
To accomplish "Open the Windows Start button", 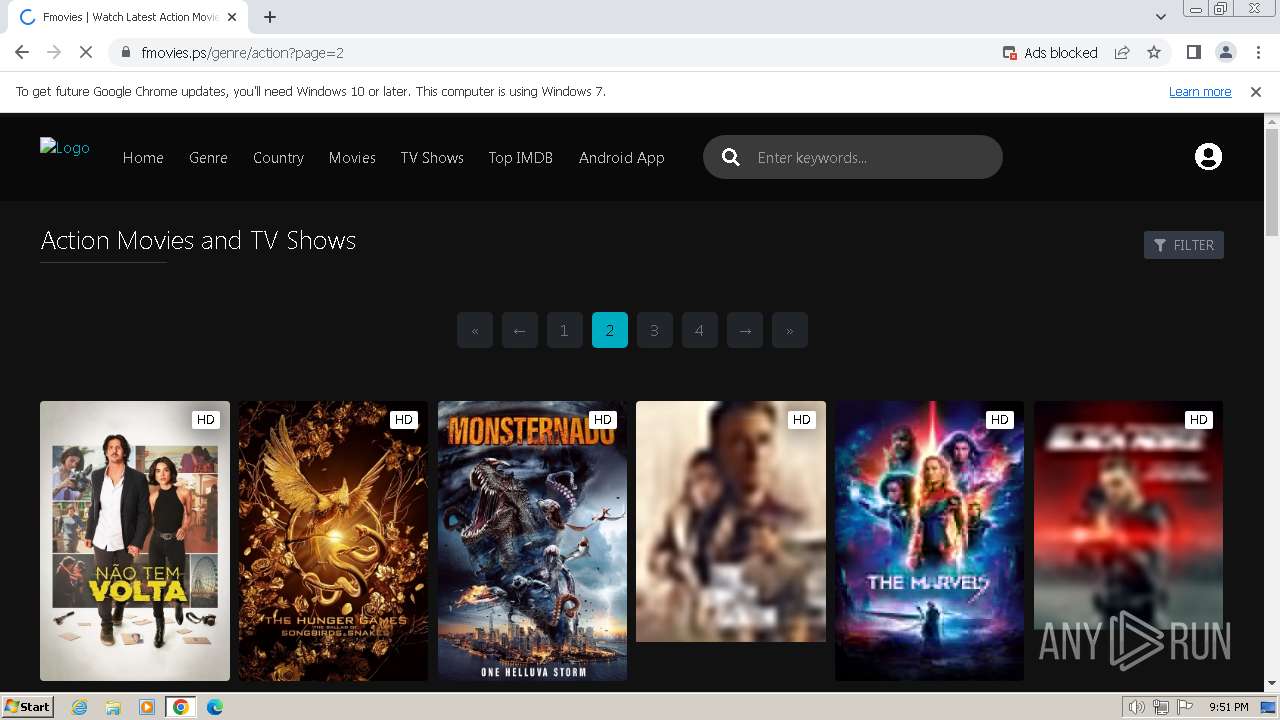I will (27, 707).
